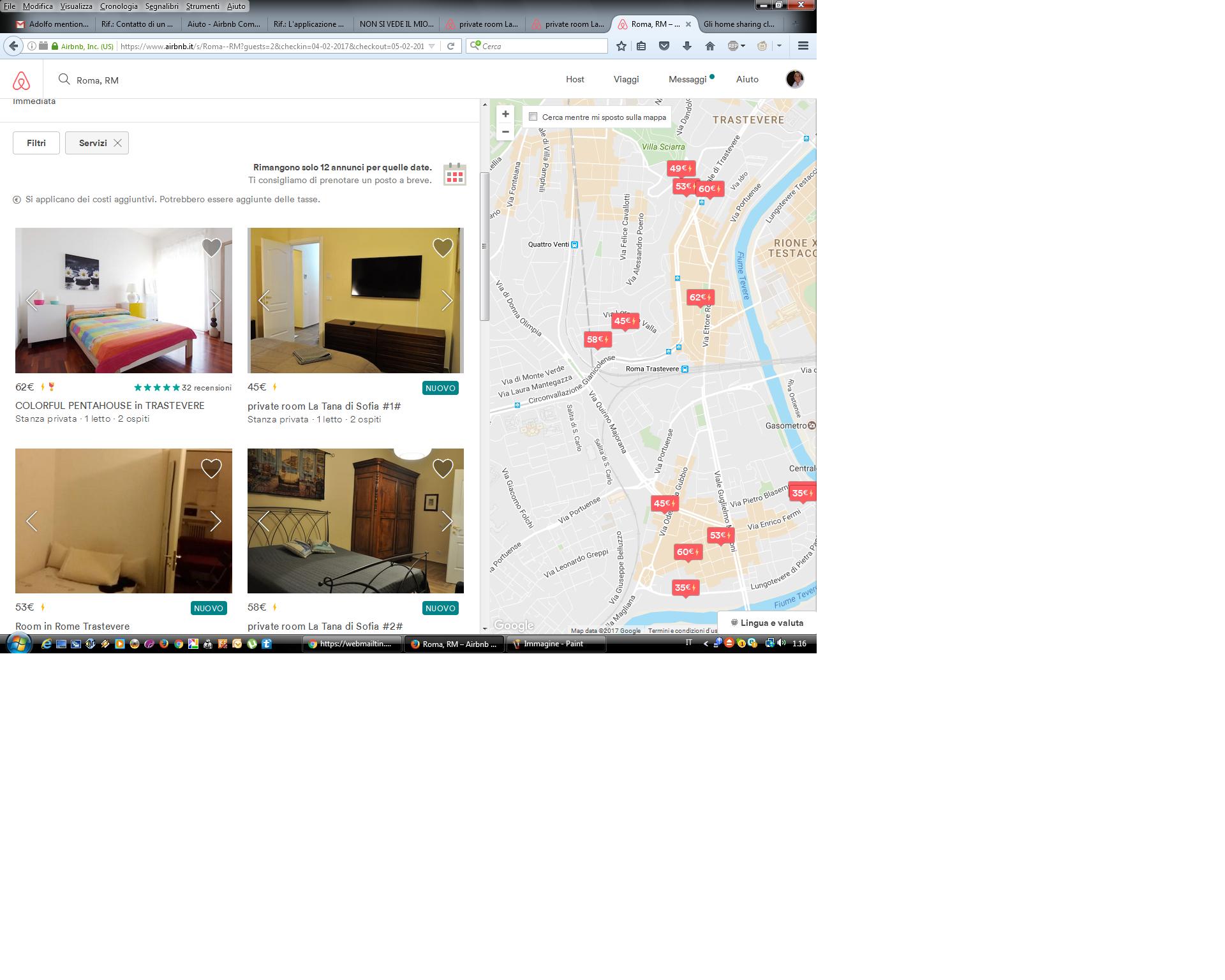Remove the Servizi filter with X
The width and height of the screenshot is (1225, 980).
point(117,143)
